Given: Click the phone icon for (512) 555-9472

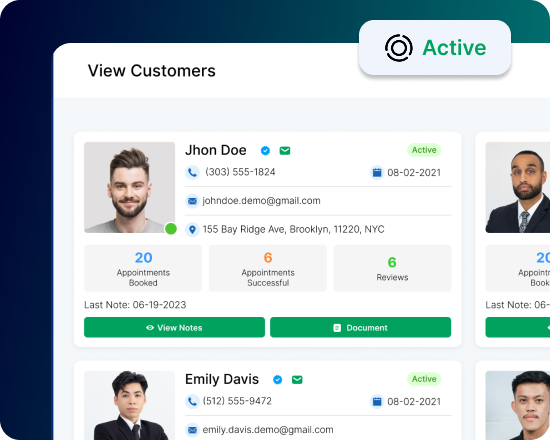Looking at the screenshot, I should click(x=192, y=401).
